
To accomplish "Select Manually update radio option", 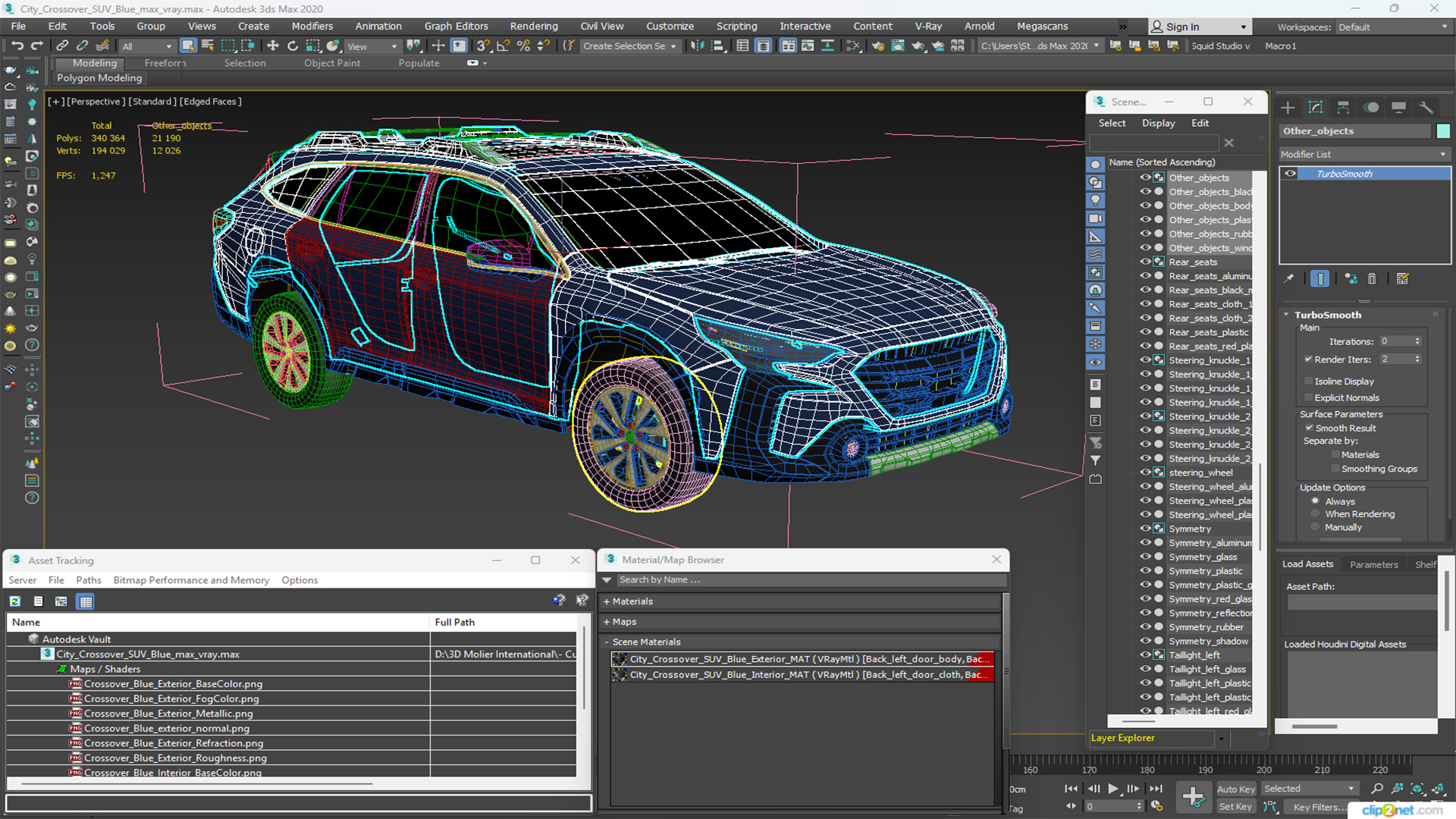I will pos(1316,527).
